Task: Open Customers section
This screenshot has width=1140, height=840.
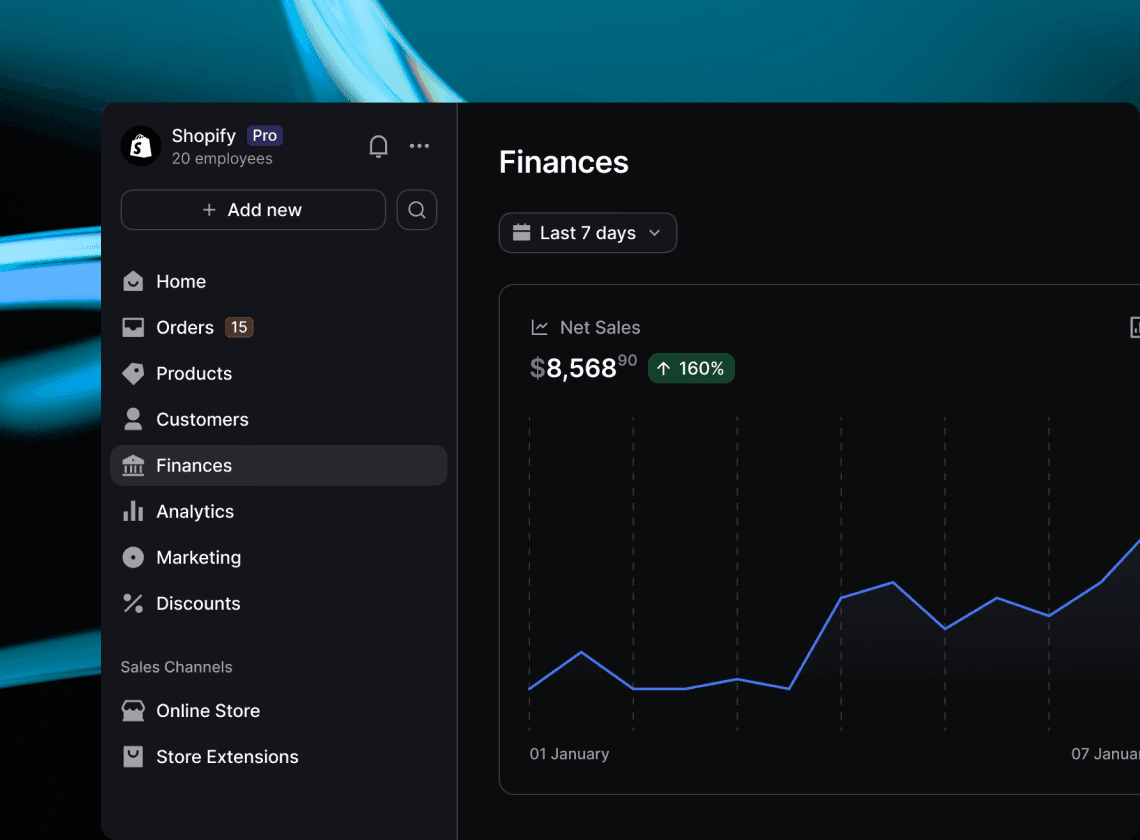Action: coord(278,420)
